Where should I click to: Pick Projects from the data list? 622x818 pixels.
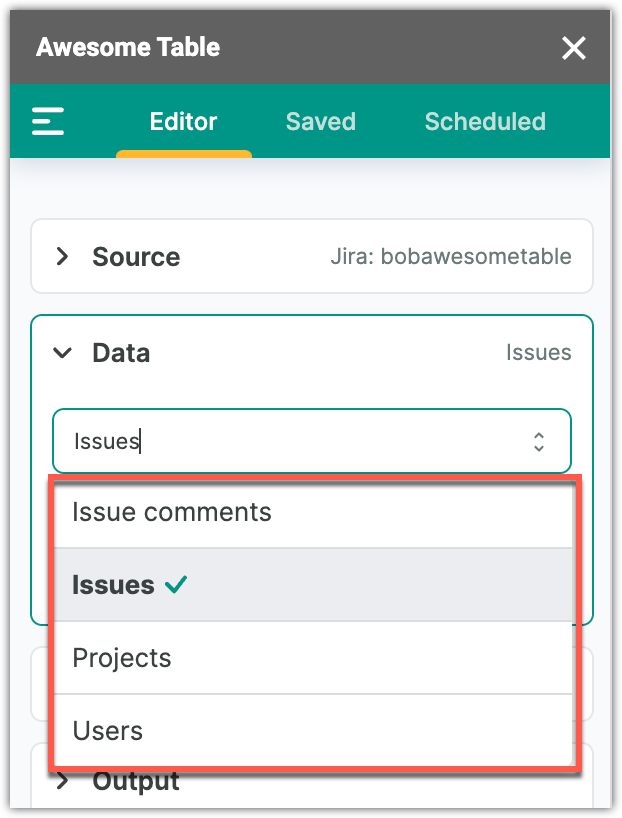122,658
